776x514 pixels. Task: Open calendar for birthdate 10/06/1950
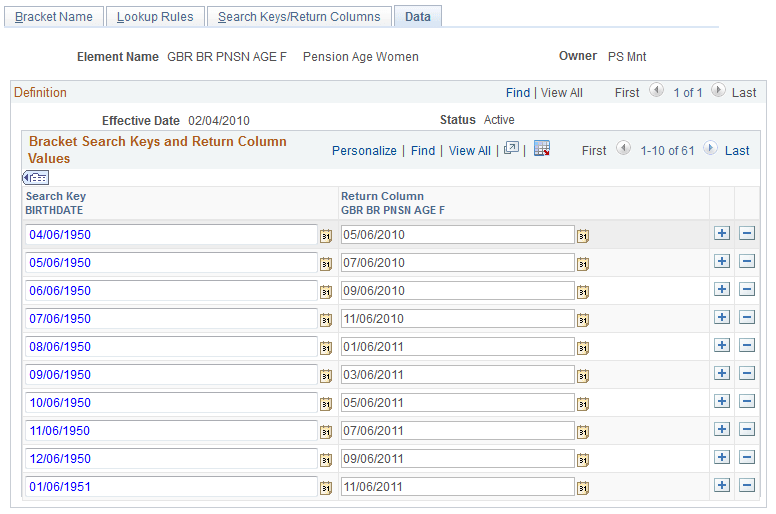[x=325, y=404]
